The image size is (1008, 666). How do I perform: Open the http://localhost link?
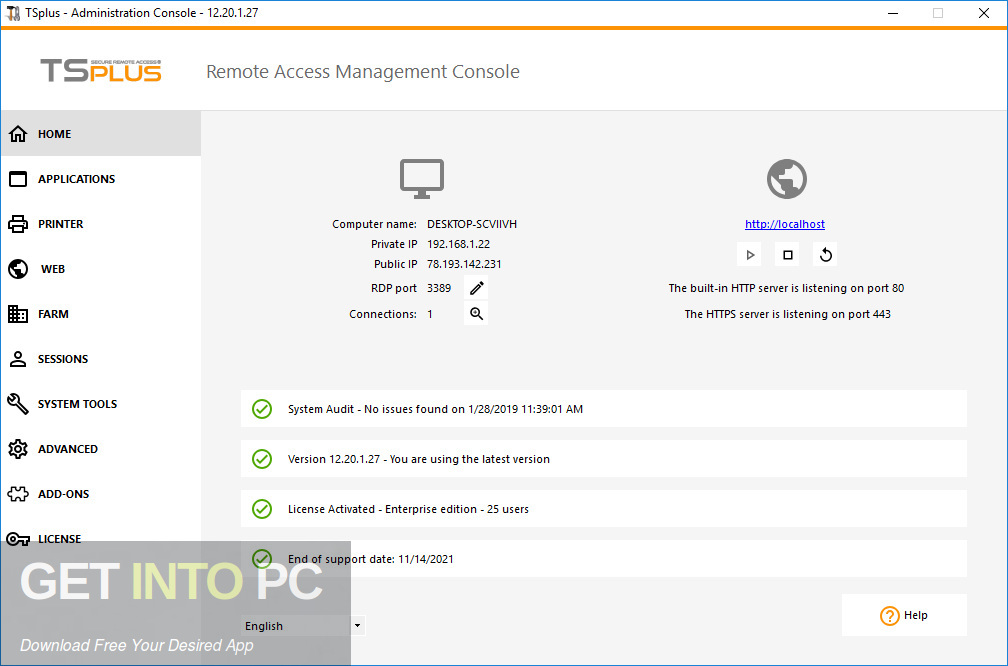coord(785,224)
